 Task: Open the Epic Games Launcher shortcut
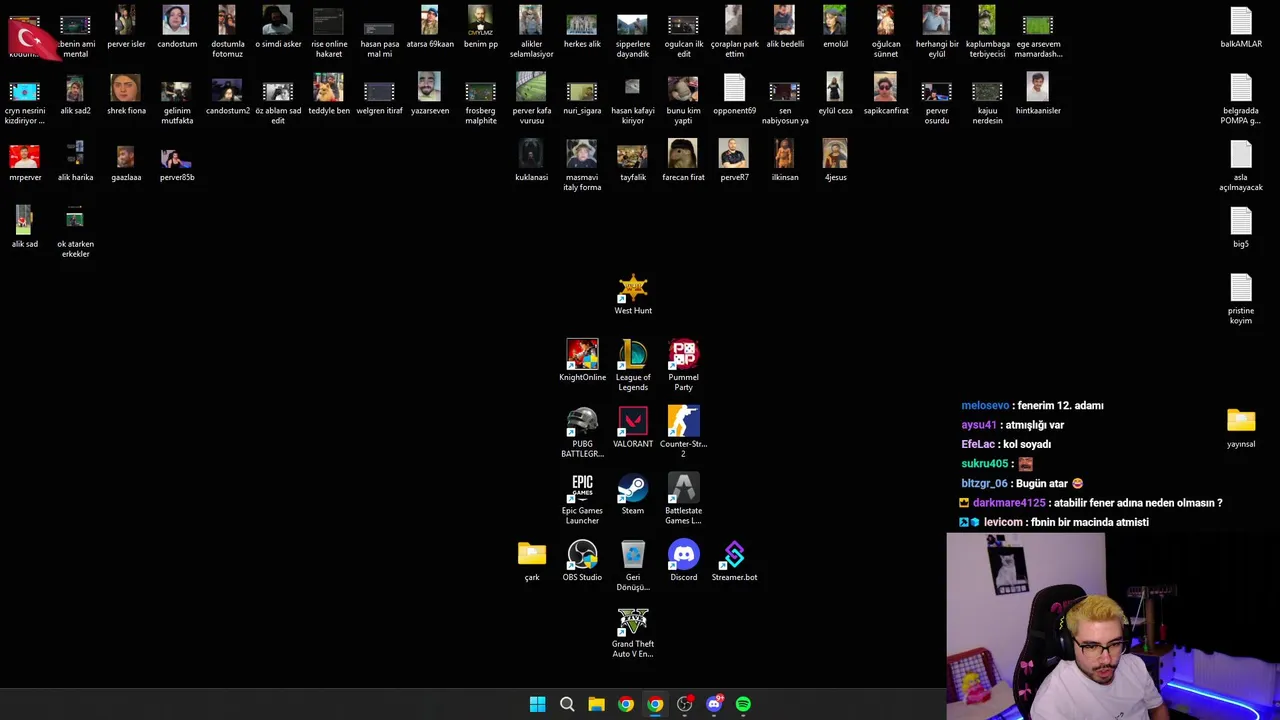pos(582,499)
